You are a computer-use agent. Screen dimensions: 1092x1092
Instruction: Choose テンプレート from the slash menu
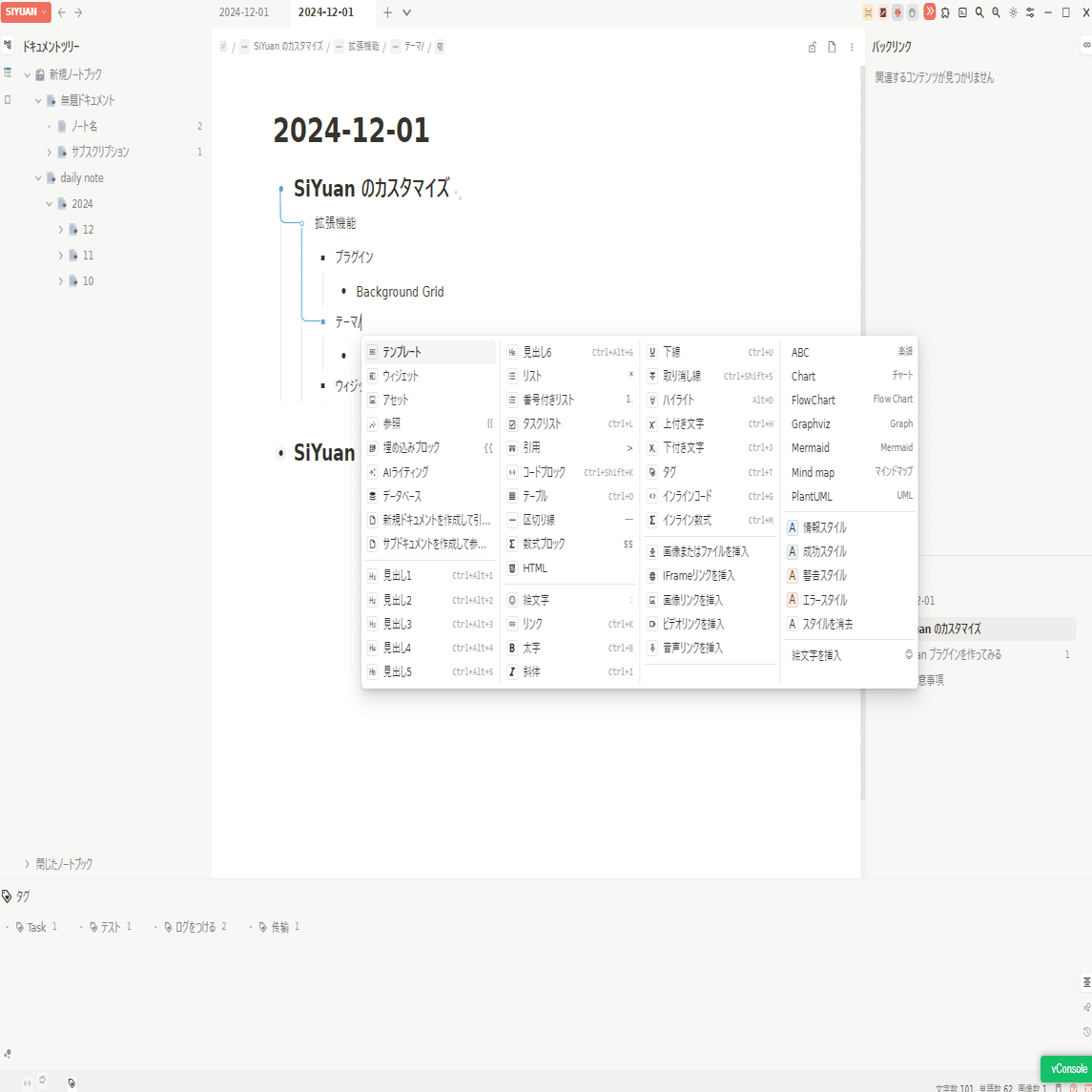pyautogui.click(x=430, y=352)
